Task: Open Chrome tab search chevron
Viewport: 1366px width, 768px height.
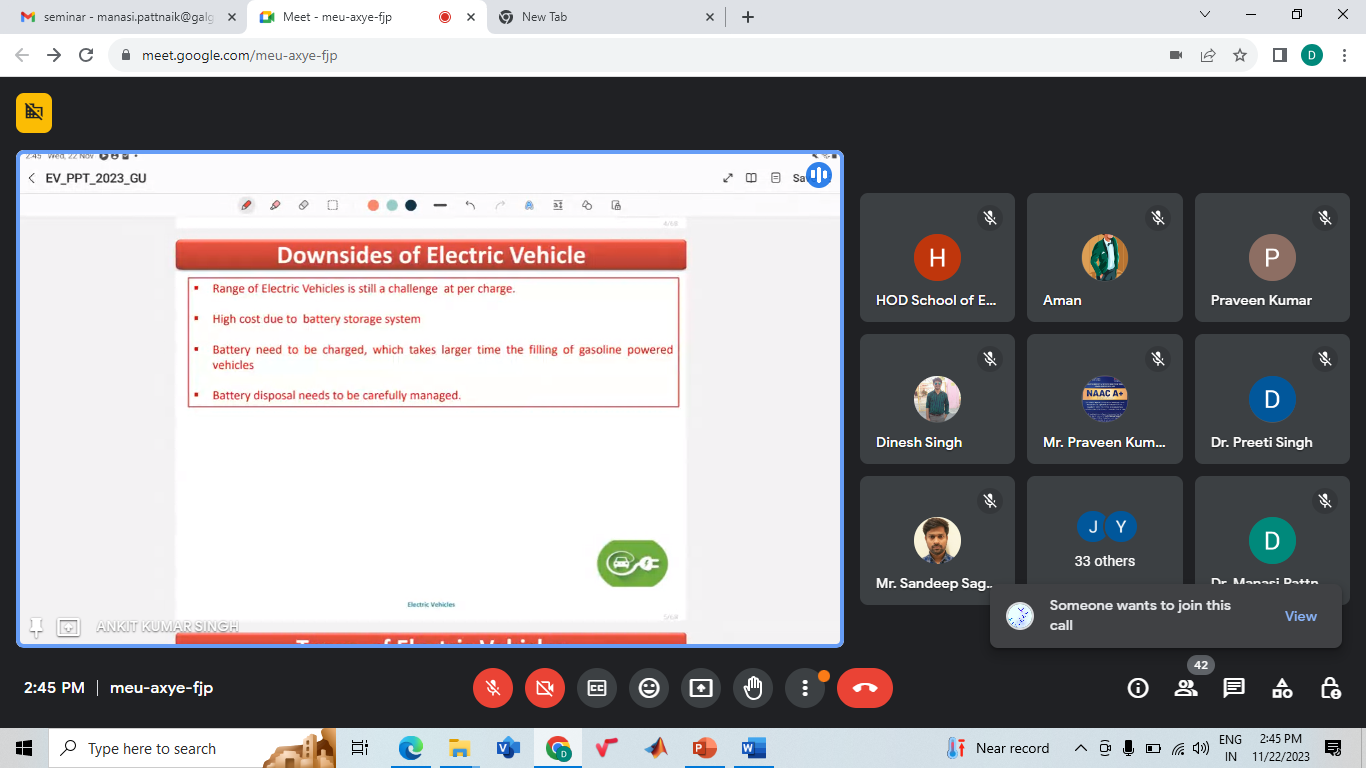Action: pyautogui.click(x=1204, y=15)
